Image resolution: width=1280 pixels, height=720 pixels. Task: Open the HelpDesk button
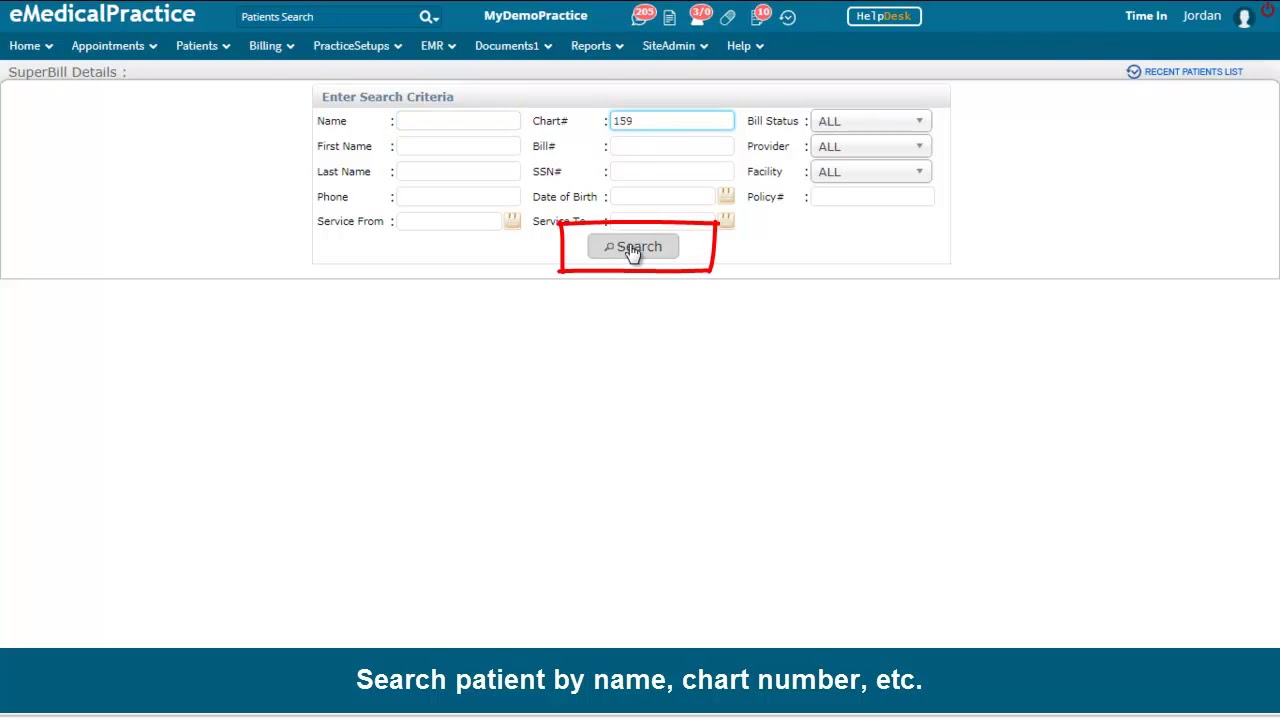coord(884,16)
